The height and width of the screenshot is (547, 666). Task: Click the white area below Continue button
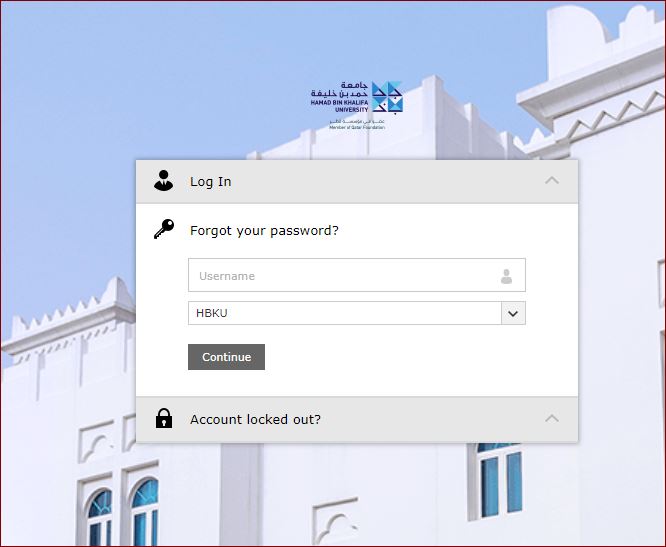pos(357,383)
